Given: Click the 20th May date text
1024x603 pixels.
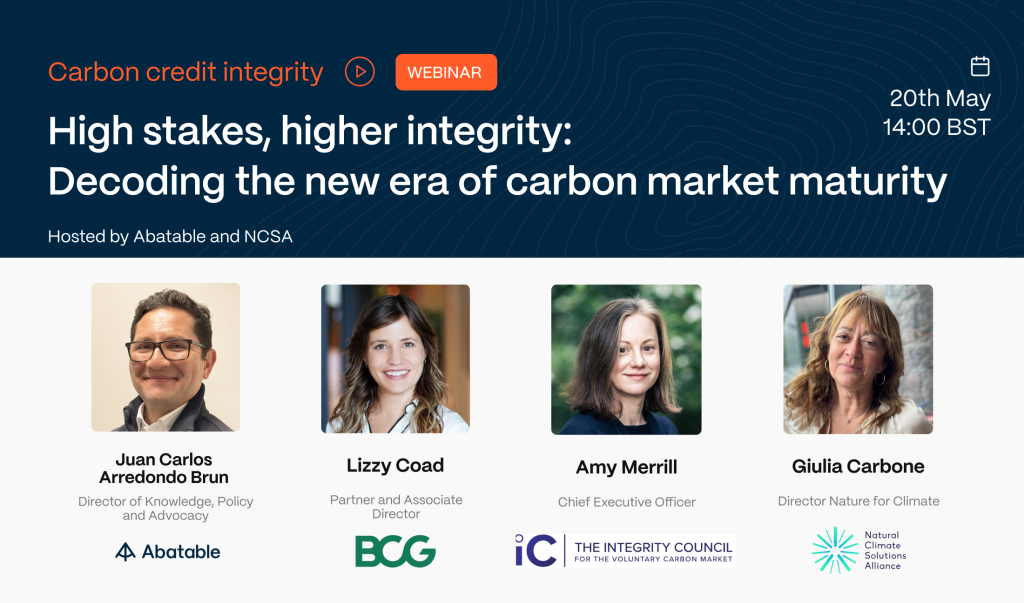Looking at the screenshot, I should (940, 99).
